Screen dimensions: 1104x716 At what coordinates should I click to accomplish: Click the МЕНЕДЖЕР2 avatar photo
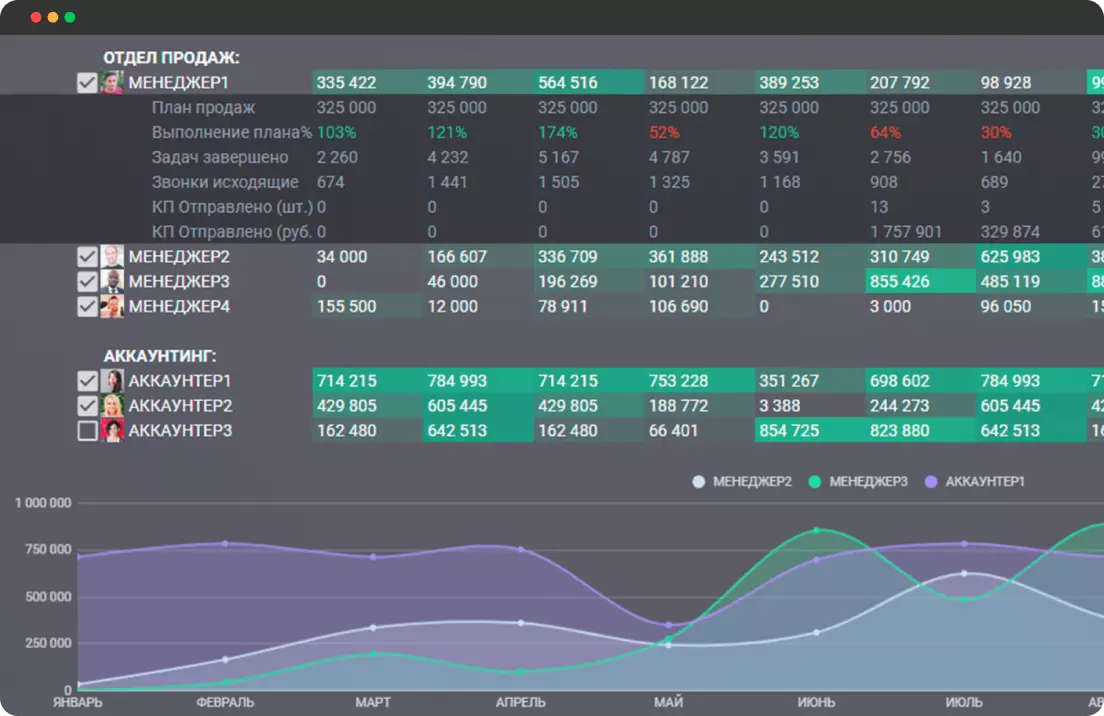(112, 256)
